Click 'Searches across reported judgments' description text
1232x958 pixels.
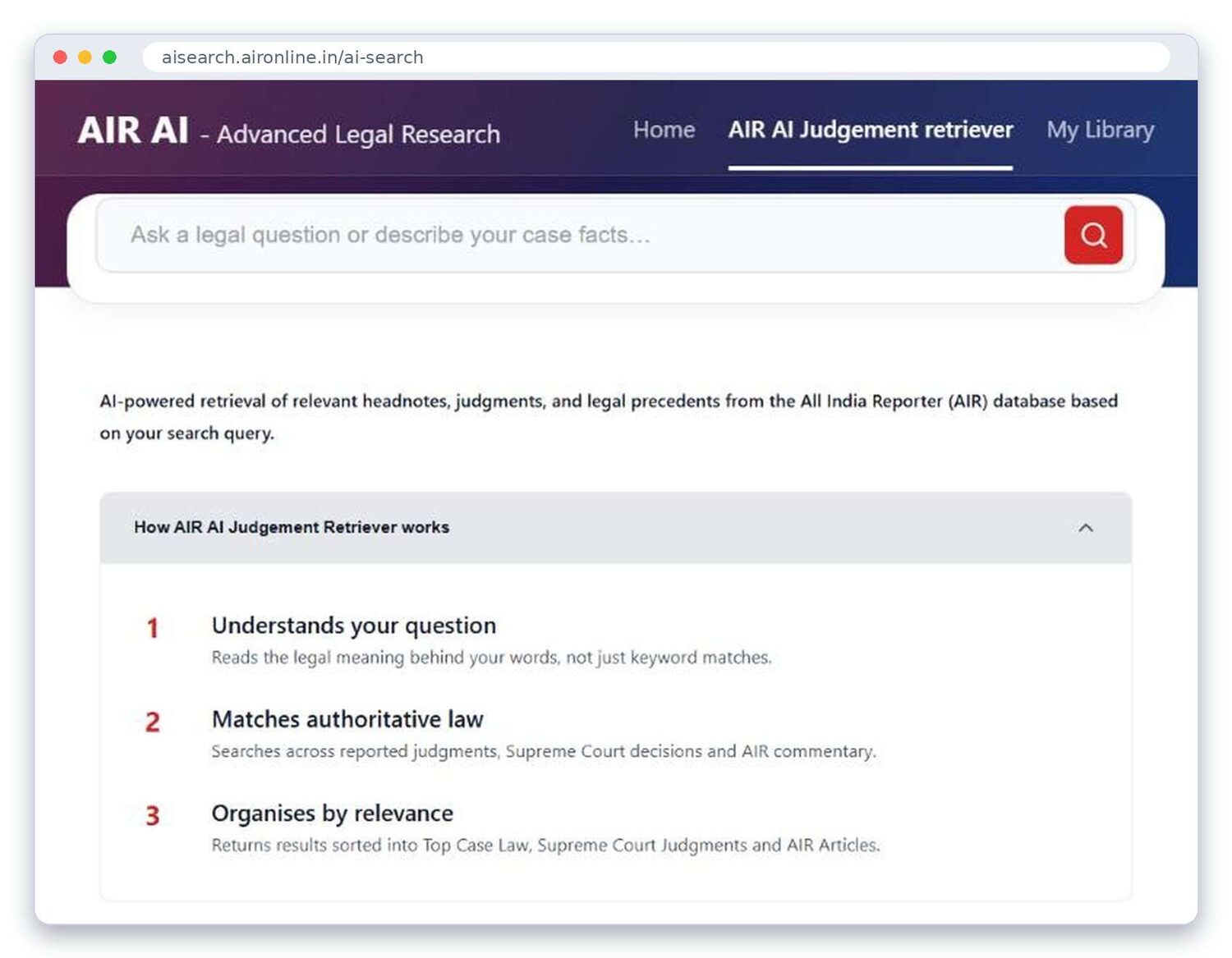pos(544,751)
